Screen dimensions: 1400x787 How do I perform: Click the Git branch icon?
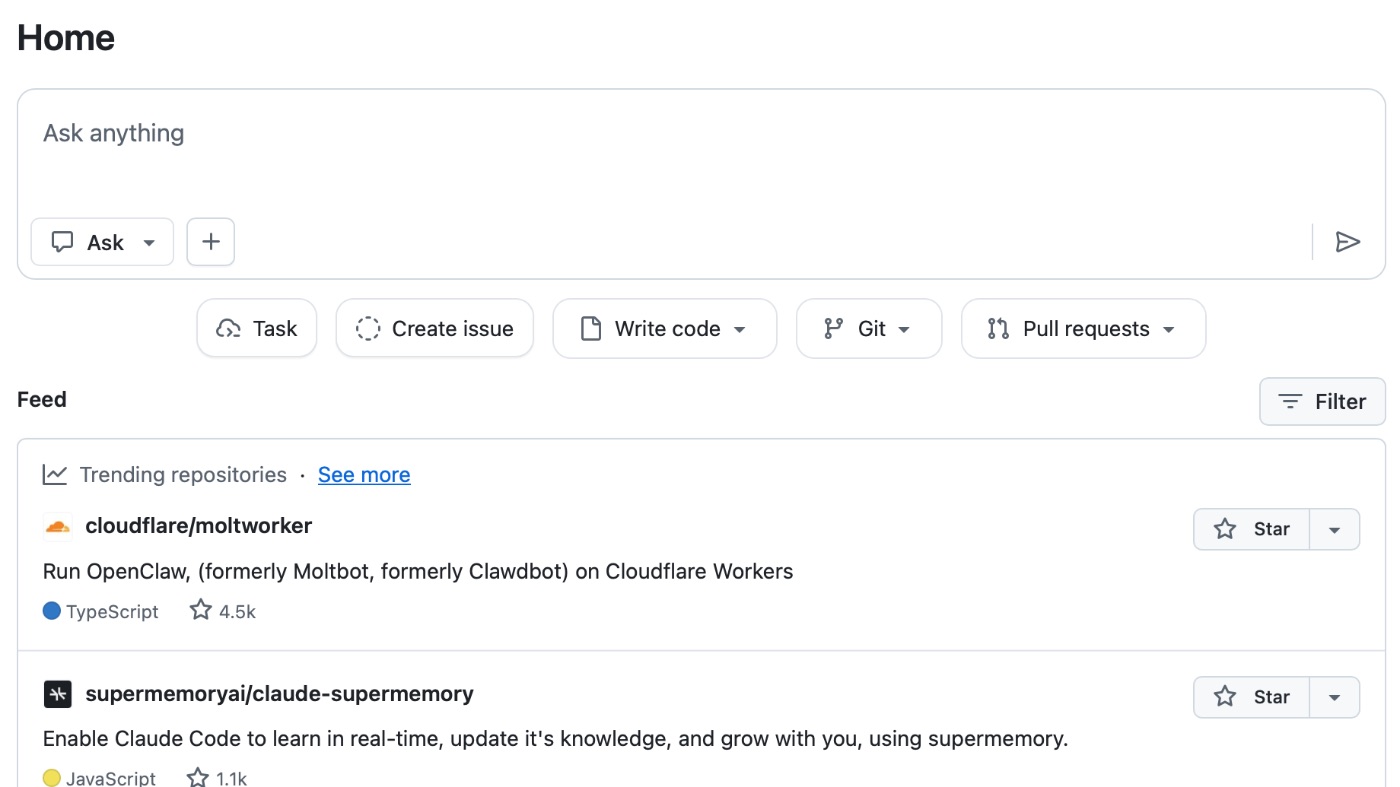click(x=832, y=328)
